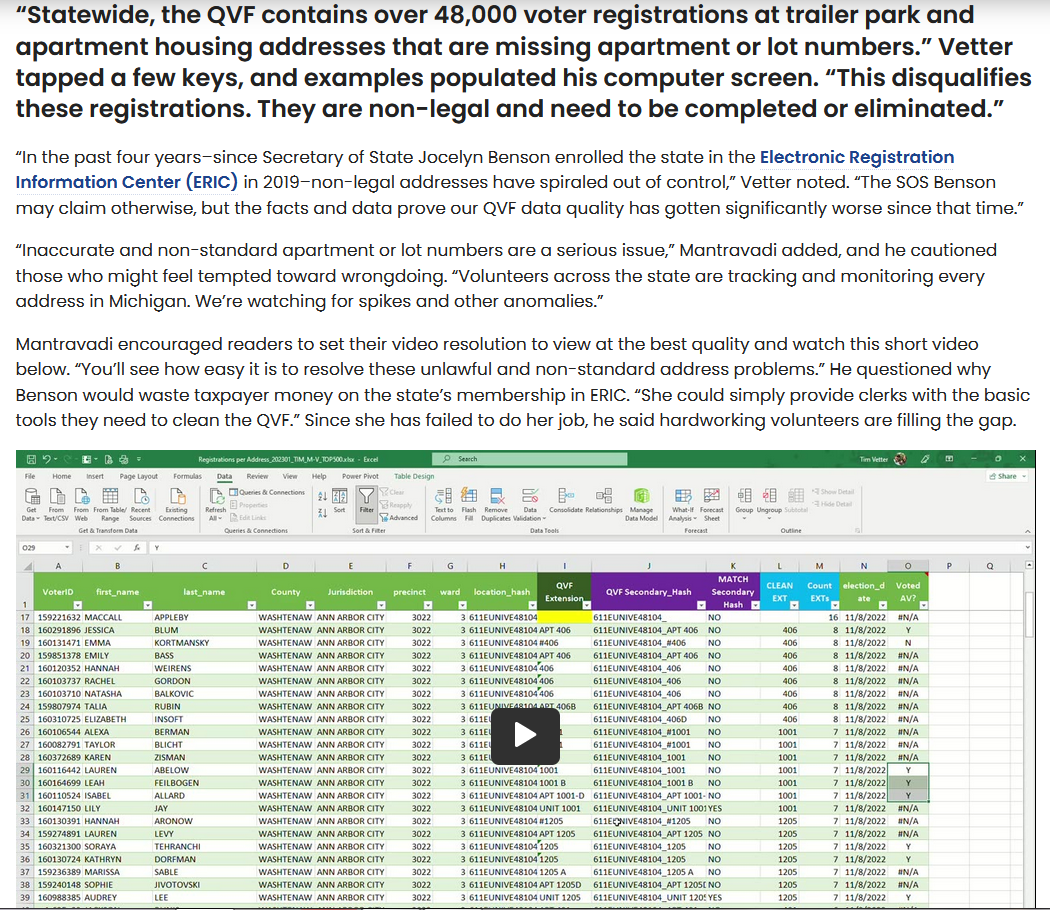Open What-If Analysis menu
Screen dimensions: 1050x910
[x=683, y=504]
